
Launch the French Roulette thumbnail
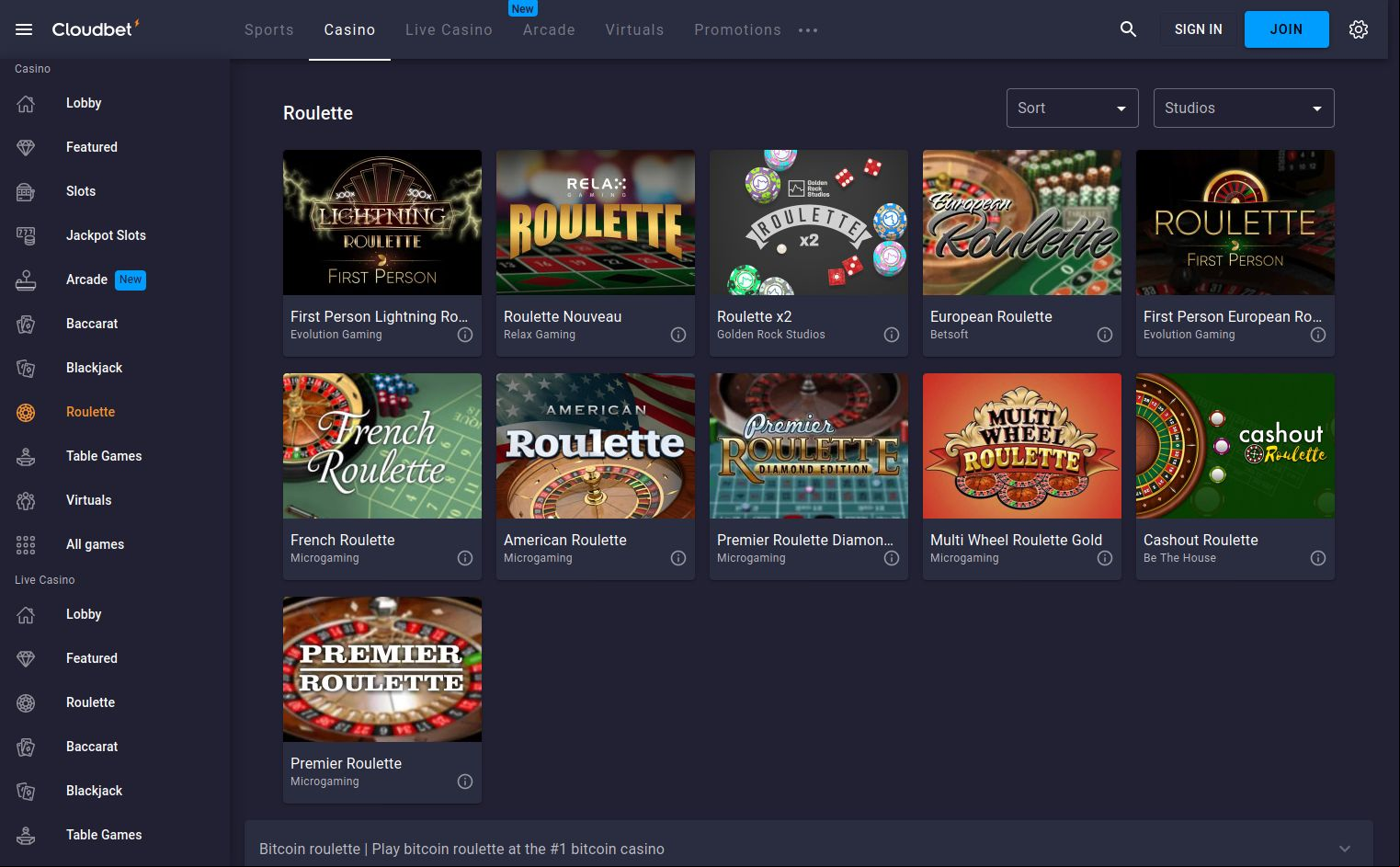pyautogui.click(x=382, y=446)
